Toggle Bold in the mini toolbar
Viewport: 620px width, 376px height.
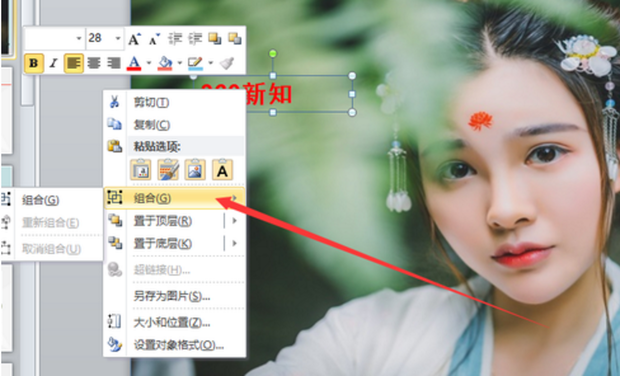coord(34,63)
